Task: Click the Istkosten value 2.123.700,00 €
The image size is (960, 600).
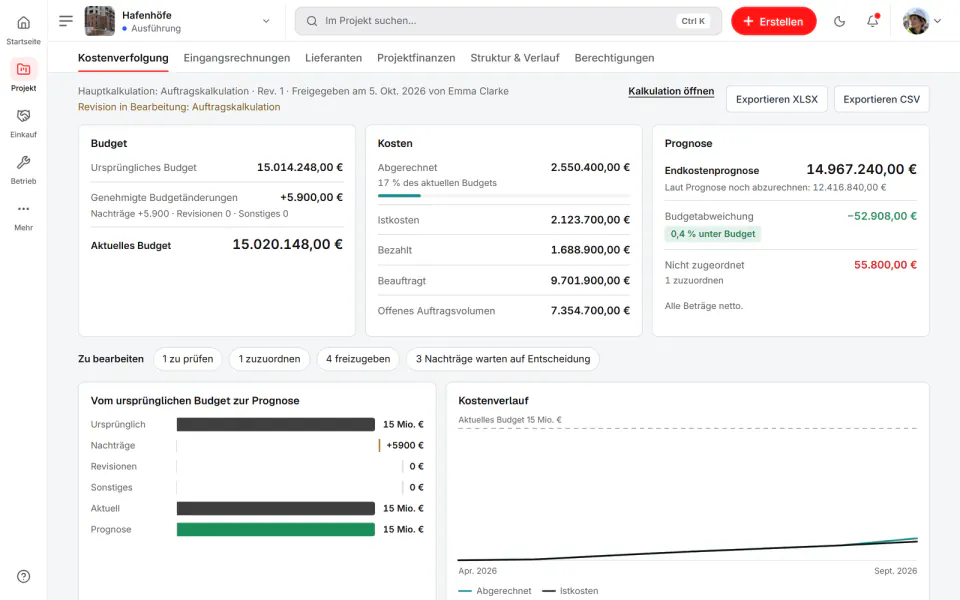Action: [x=590, y=220]
